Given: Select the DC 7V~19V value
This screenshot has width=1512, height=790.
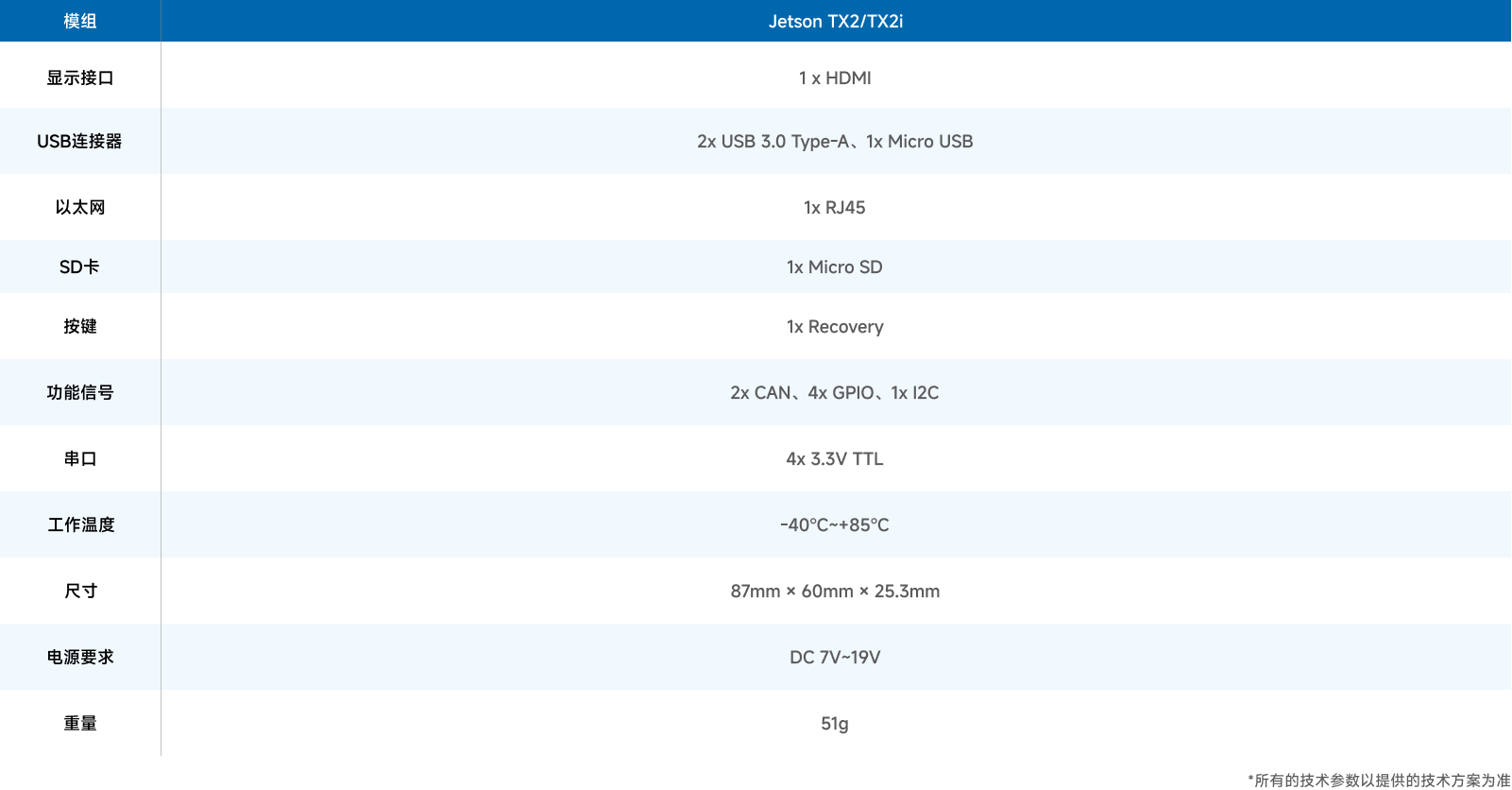Looking at the screenshot, I should click(835, 657).
